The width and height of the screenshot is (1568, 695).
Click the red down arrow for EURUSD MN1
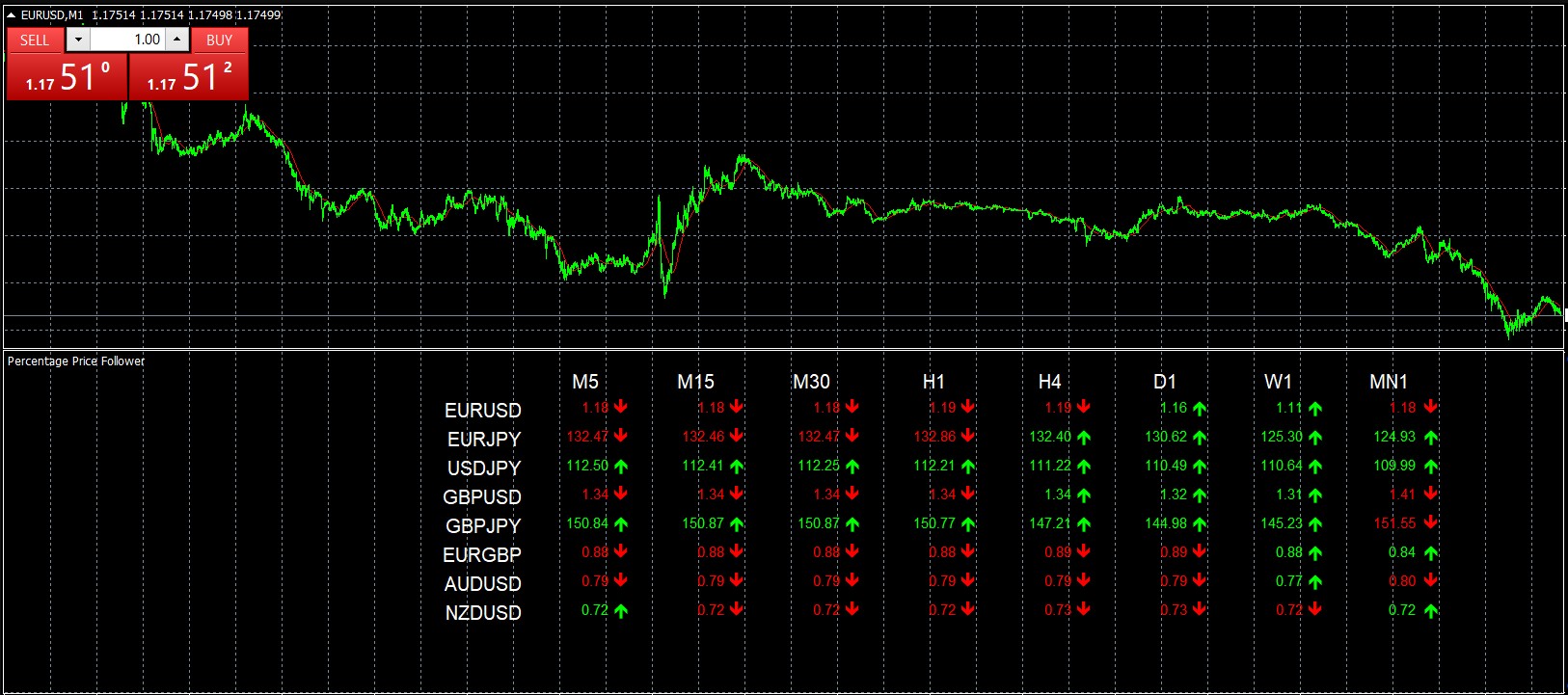click(x=1431, y=408)
